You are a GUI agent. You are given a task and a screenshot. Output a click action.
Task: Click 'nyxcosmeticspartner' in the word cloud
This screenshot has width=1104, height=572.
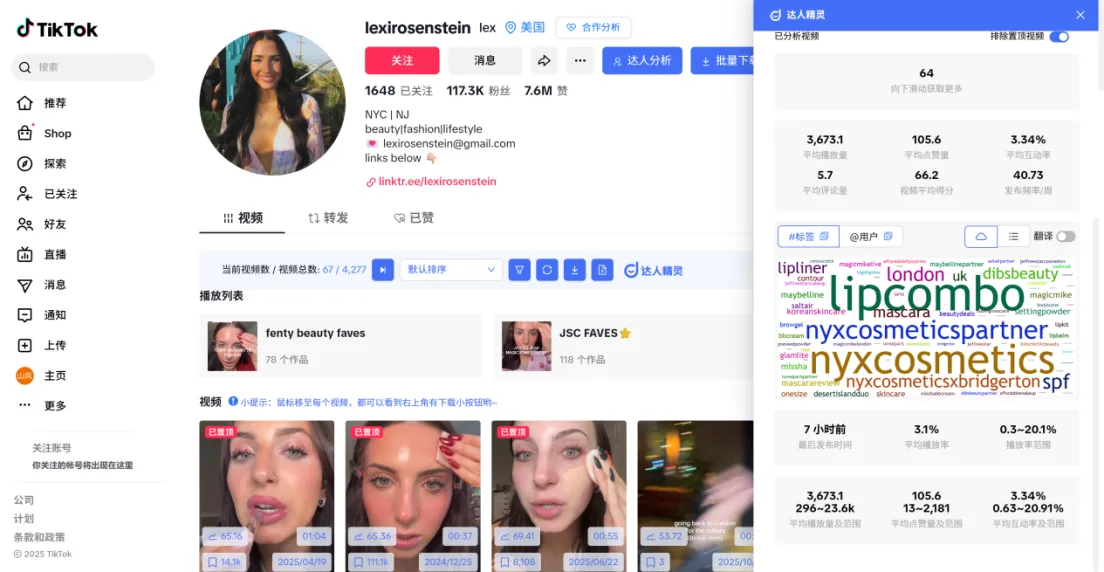point(927,330)
